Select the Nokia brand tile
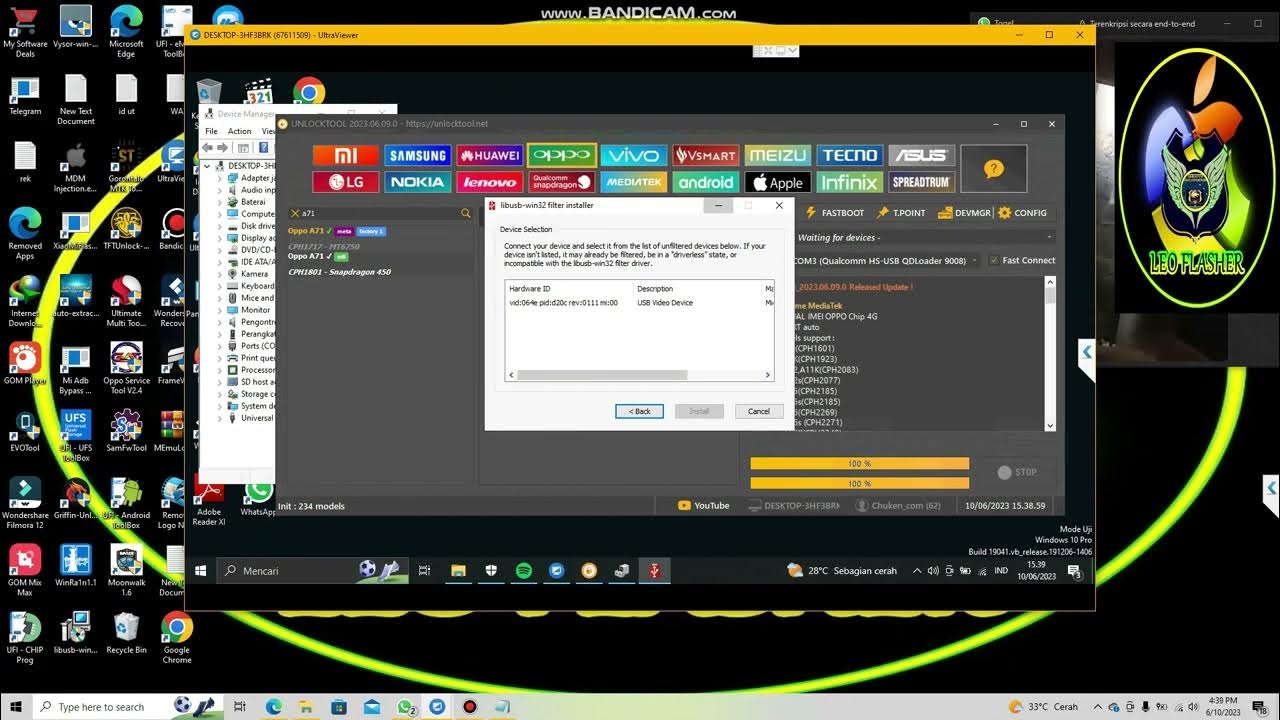Image resolution: width=1280 pixels, height=720 pixels. [x=418, y=182]
